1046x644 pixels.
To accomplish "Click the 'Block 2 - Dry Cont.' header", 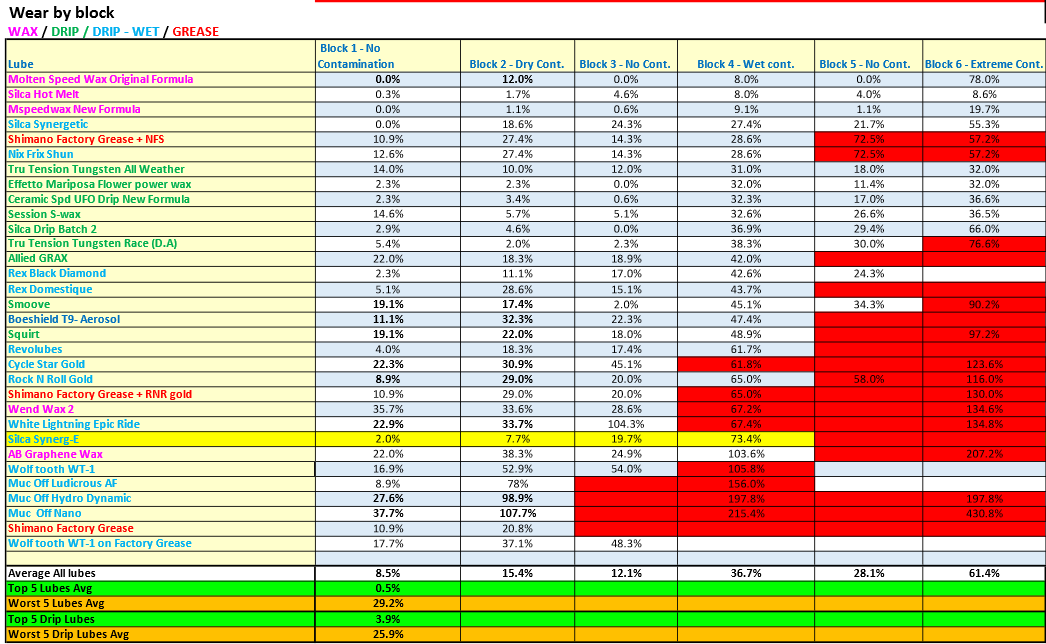I will [516, 64].
